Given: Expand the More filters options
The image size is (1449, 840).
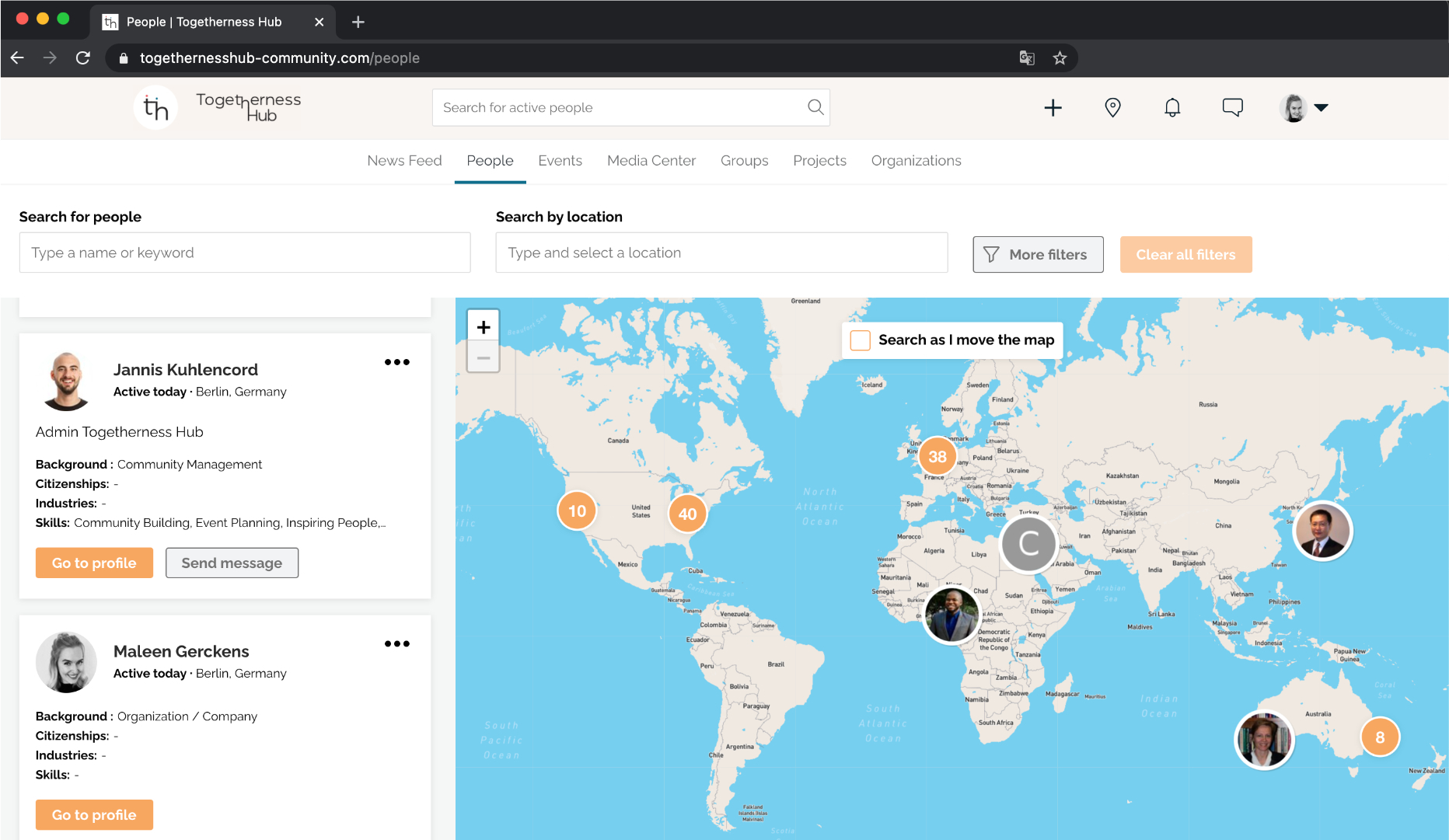Looking at the screenshot, I should tap(1038, 255).
